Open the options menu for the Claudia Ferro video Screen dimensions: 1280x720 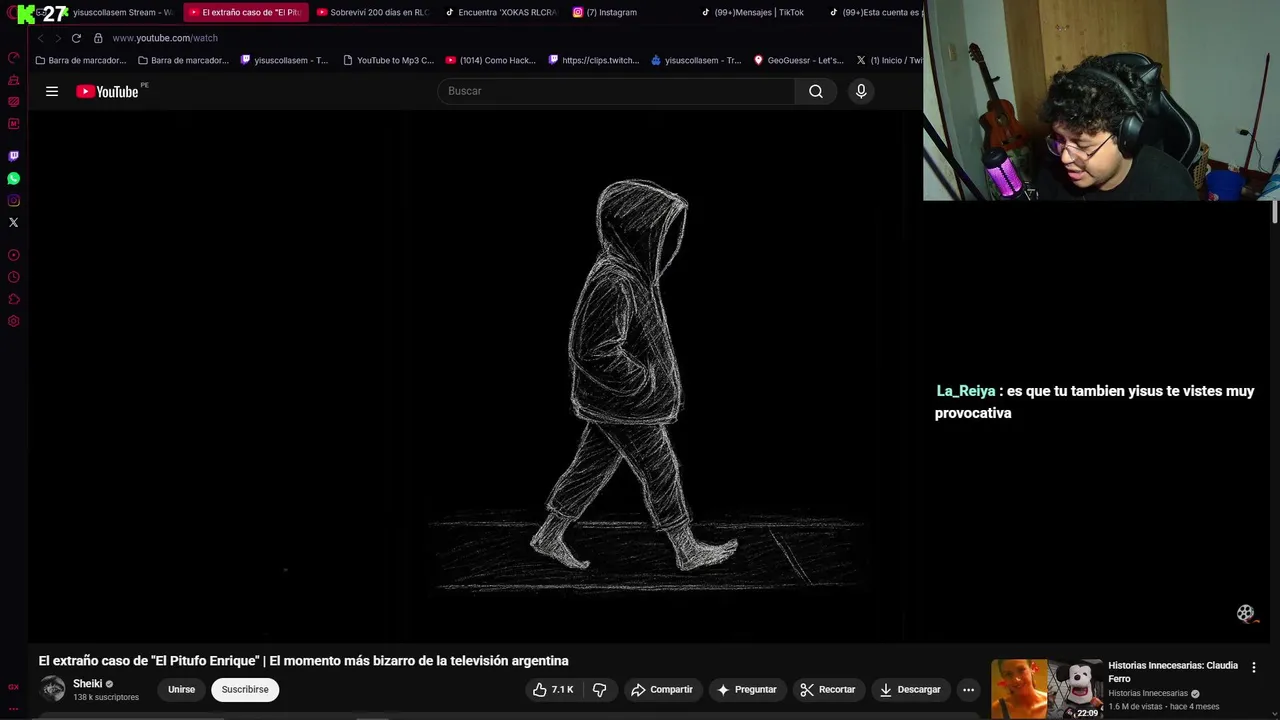coord(1254,667)
